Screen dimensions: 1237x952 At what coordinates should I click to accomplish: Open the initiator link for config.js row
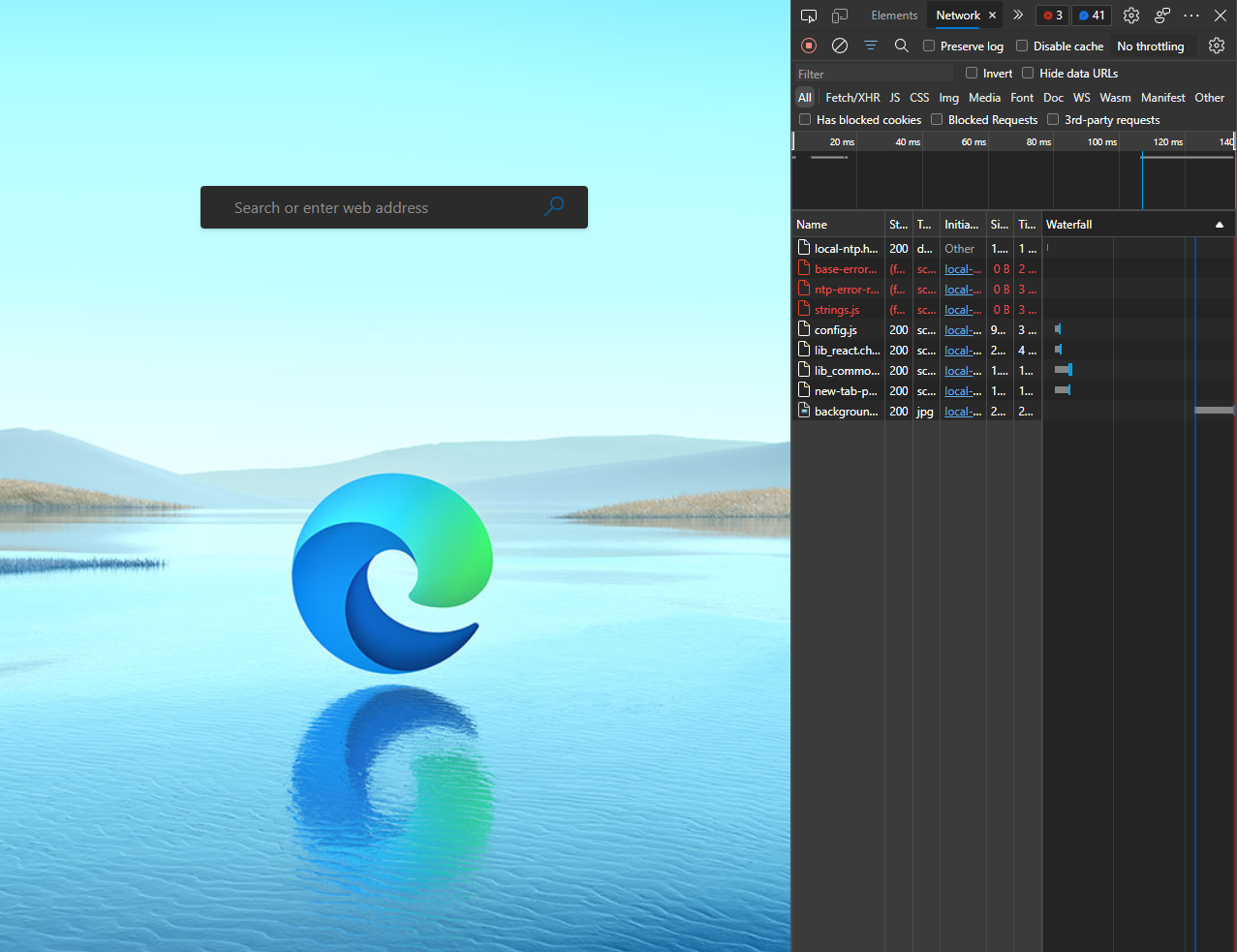click(x=963, y=330)
